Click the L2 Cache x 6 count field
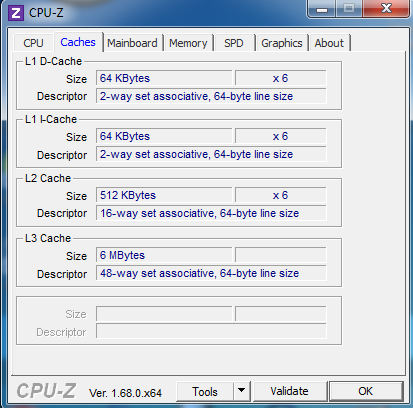 [281, 195]
